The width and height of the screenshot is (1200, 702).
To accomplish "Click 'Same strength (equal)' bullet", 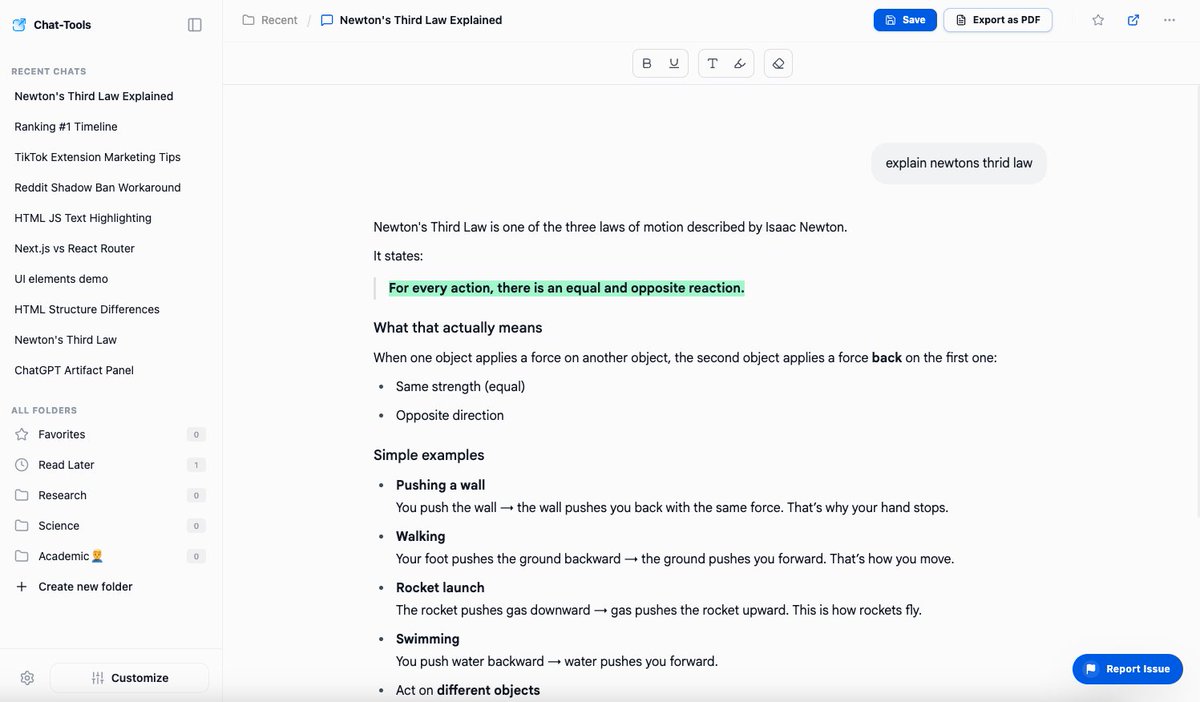I will (x=460, y=386).
